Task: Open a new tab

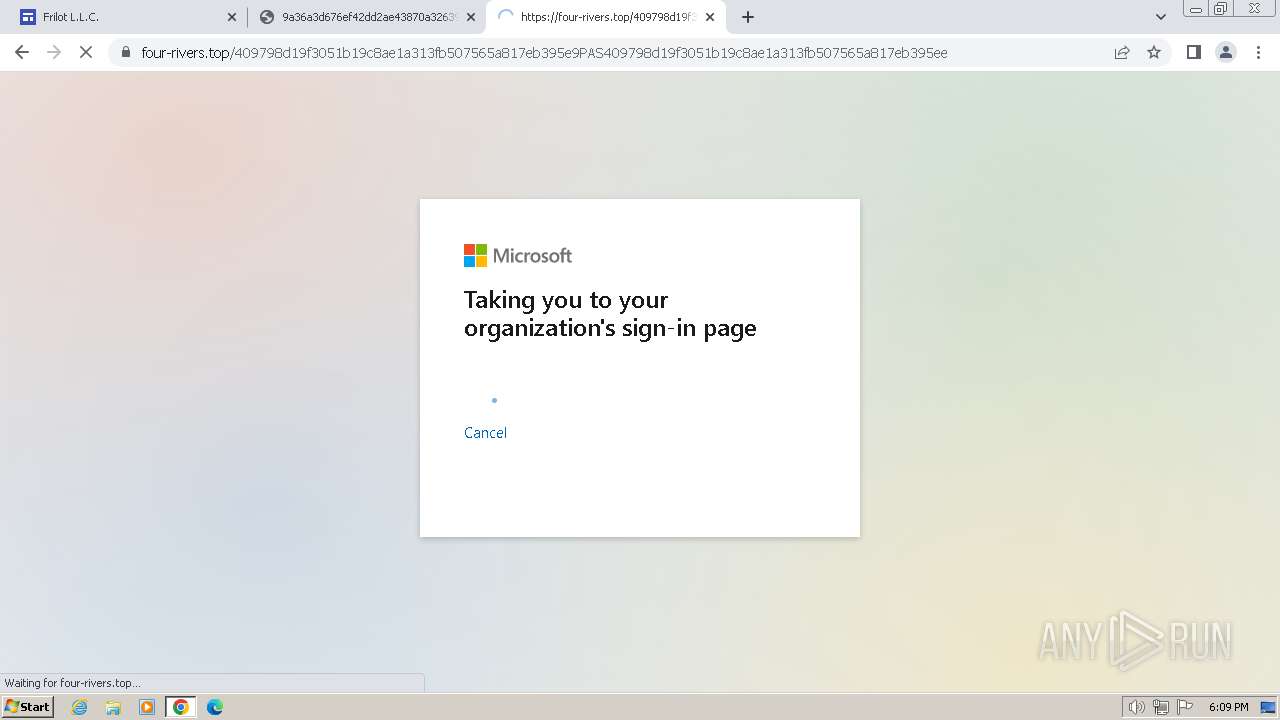Action: 748,17
